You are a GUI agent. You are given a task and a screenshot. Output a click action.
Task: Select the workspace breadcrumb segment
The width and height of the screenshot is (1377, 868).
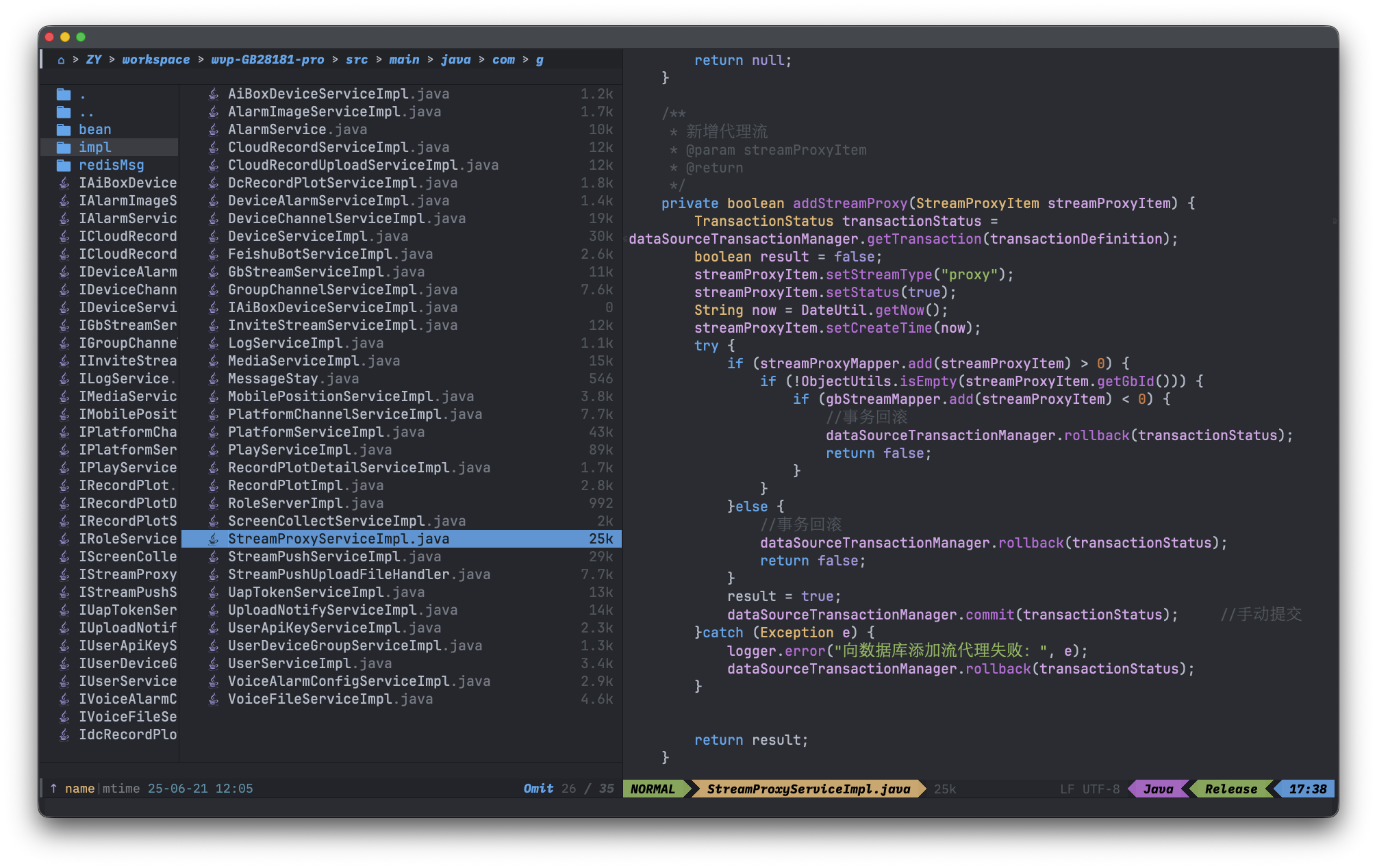pos(156,60)
